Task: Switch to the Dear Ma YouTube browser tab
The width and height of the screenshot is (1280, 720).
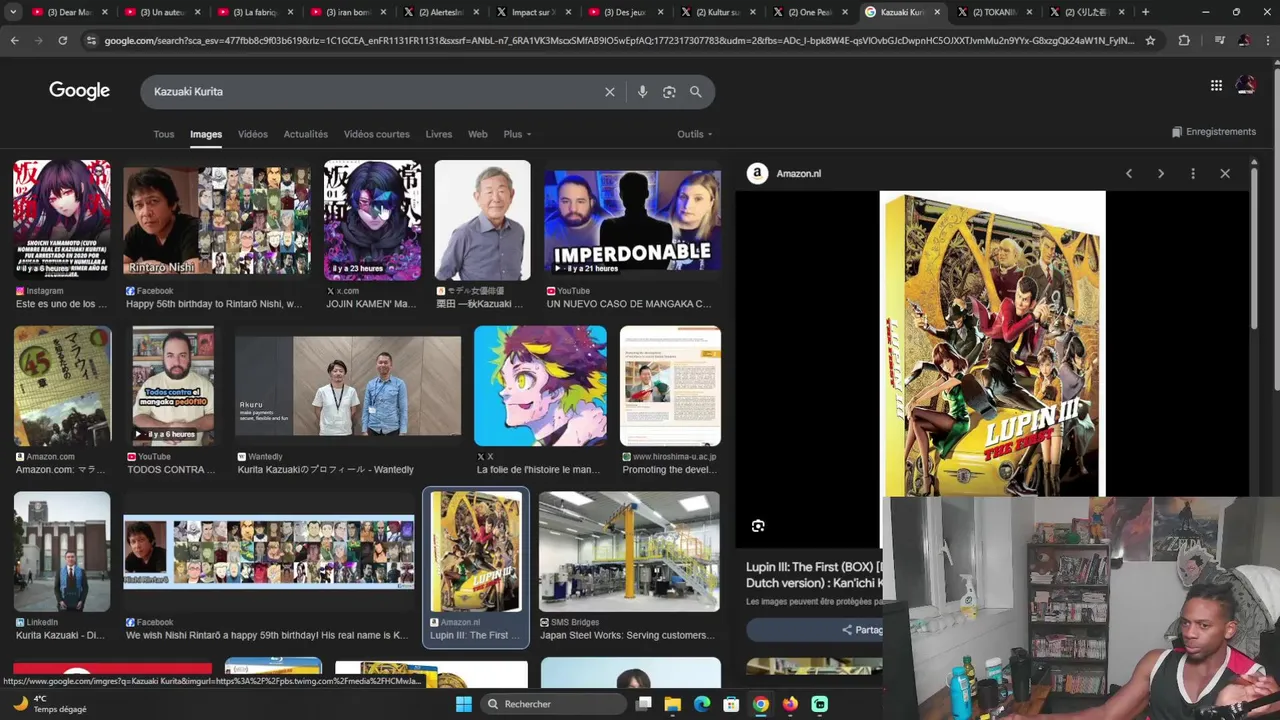Action: coord(69,12)
